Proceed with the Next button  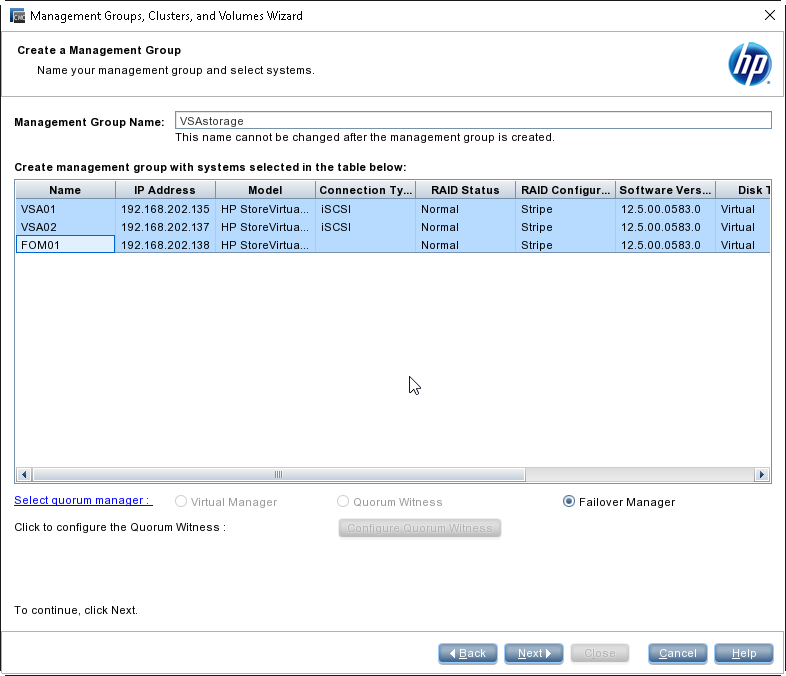click(534, 653)
